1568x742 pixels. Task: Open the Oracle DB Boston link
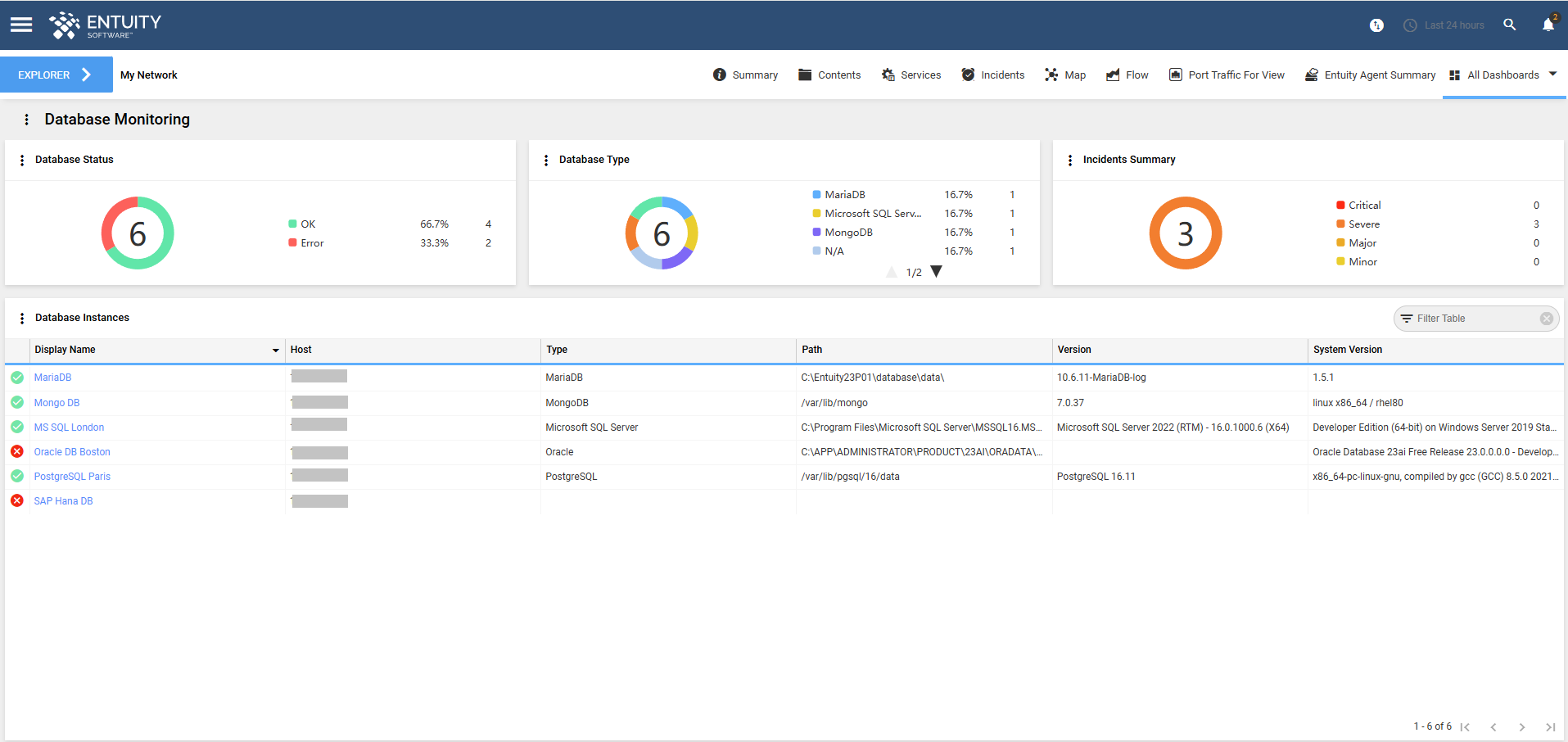(72, 452)
